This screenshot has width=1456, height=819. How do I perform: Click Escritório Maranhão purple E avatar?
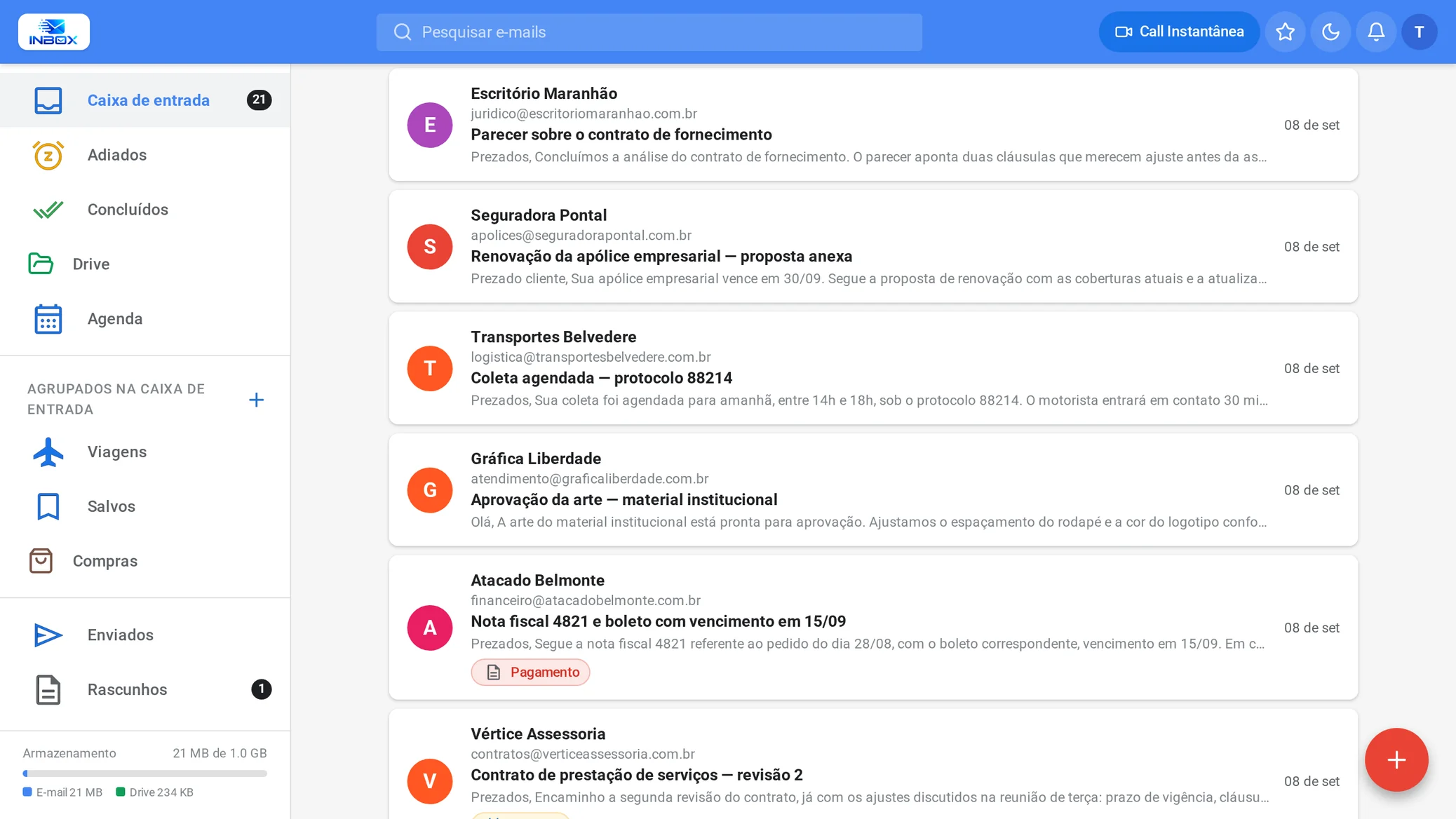pyautogui.click(x=430, y=125)
